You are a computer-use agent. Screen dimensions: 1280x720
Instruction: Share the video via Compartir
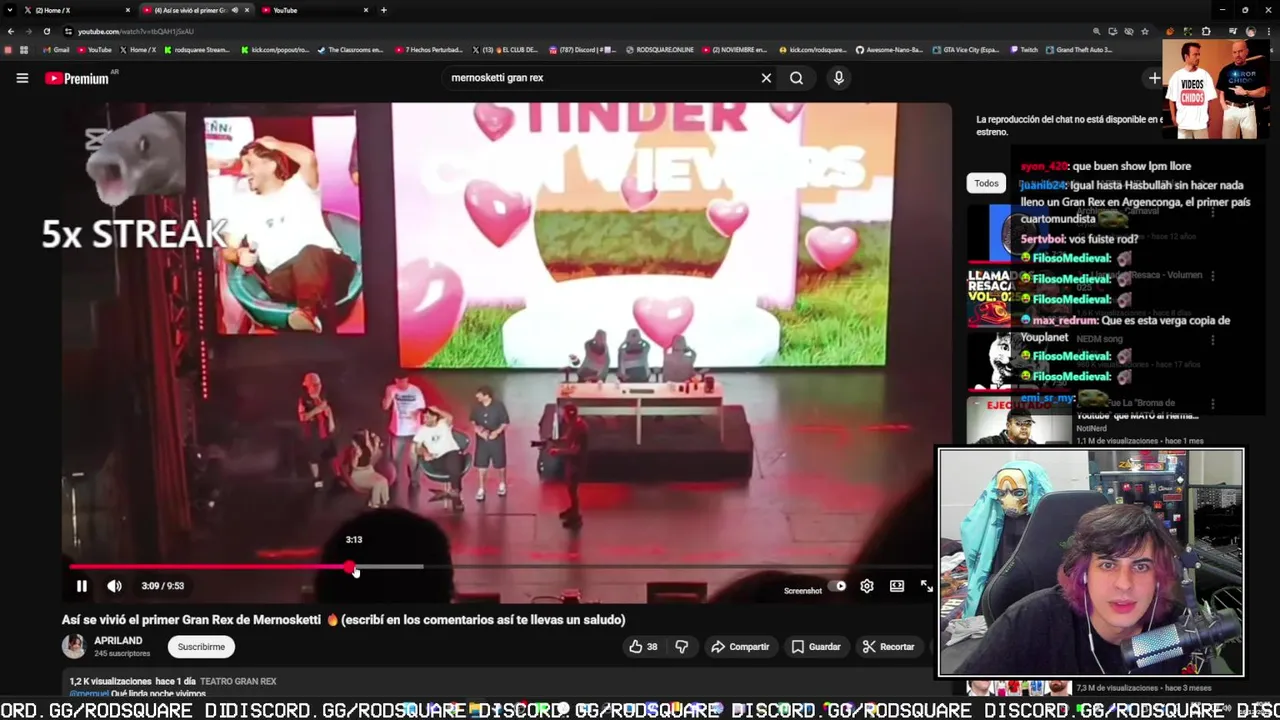pos(740,647)
